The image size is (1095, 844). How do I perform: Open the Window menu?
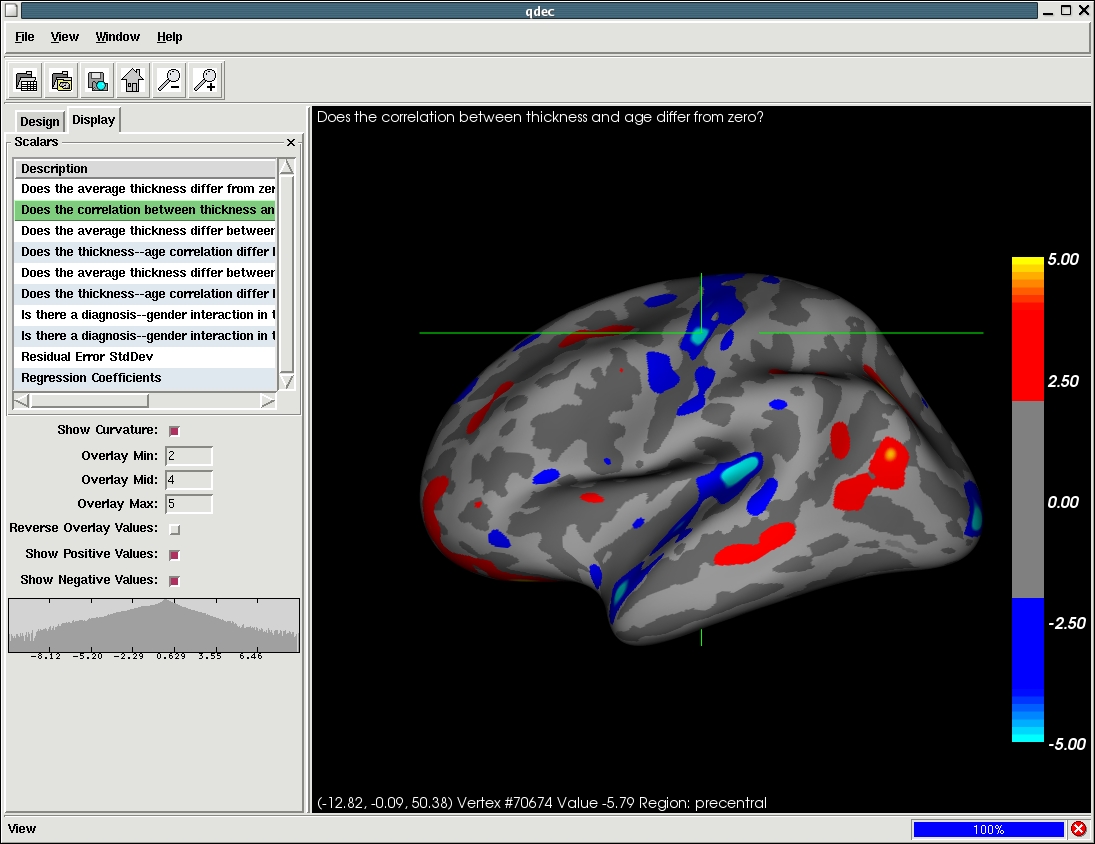tap(117, 37)
